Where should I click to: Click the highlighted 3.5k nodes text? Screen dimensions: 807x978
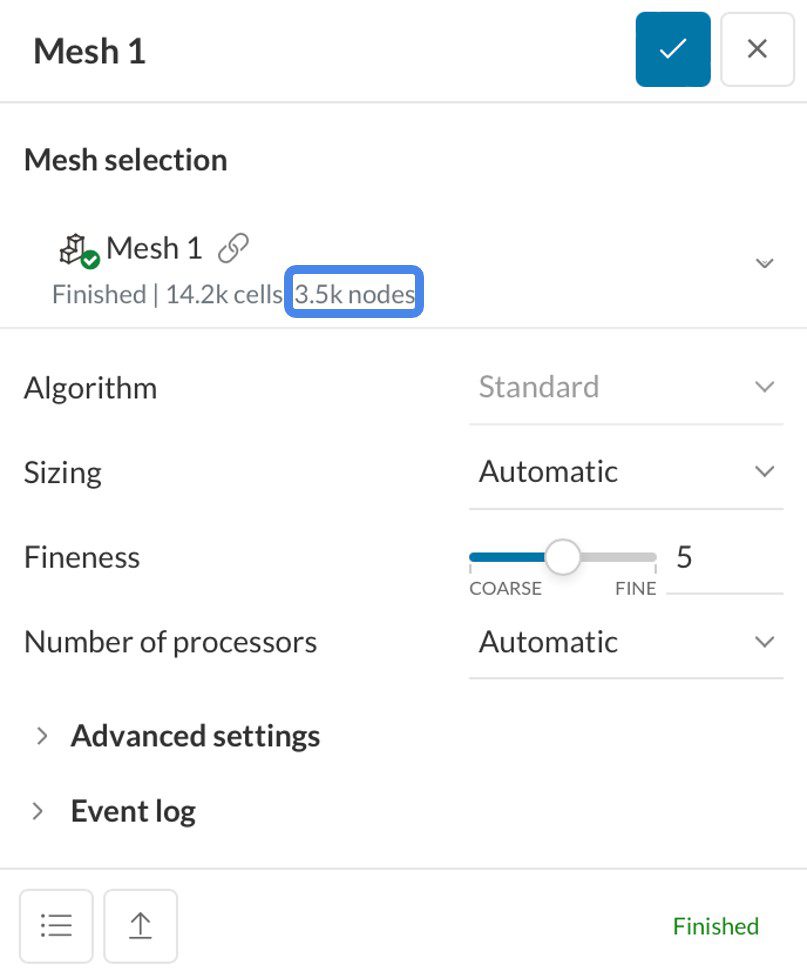tap(355, 294)
